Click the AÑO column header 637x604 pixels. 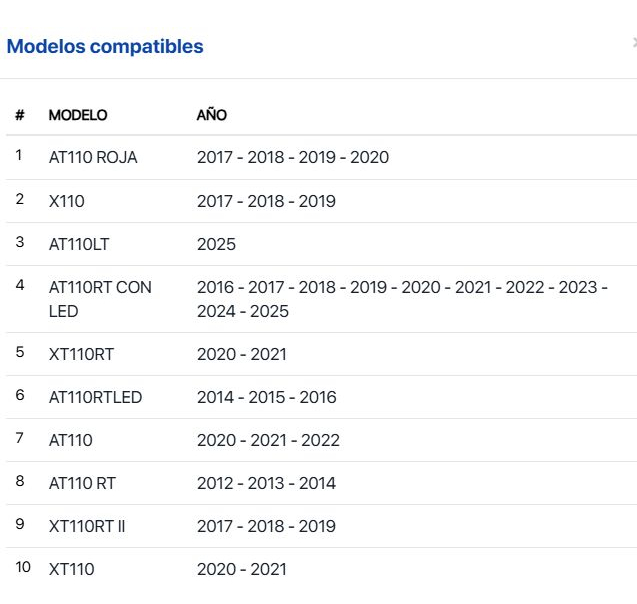coord(212,115)
